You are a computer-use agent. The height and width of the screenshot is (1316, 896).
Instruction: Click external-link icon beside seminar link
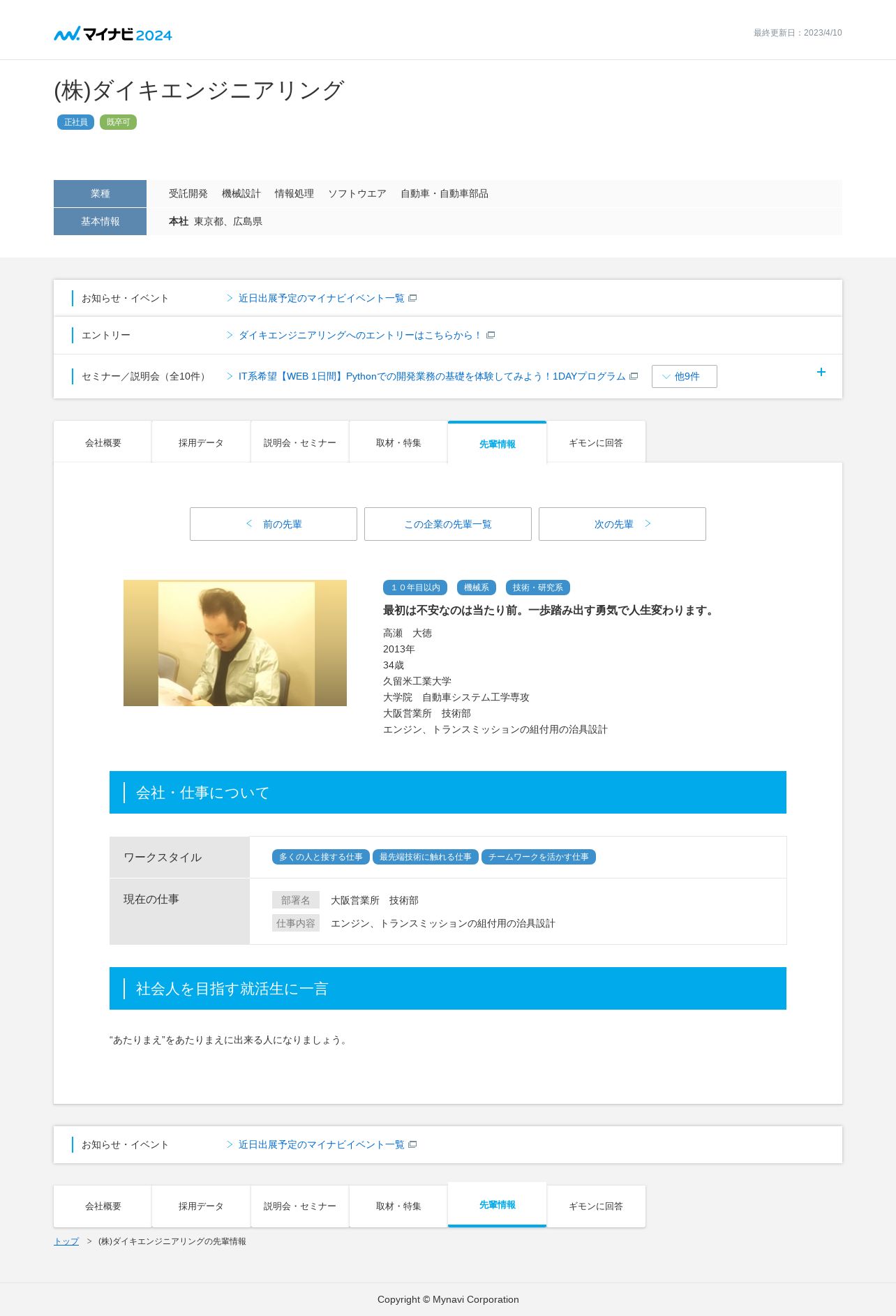pos(634,376)
